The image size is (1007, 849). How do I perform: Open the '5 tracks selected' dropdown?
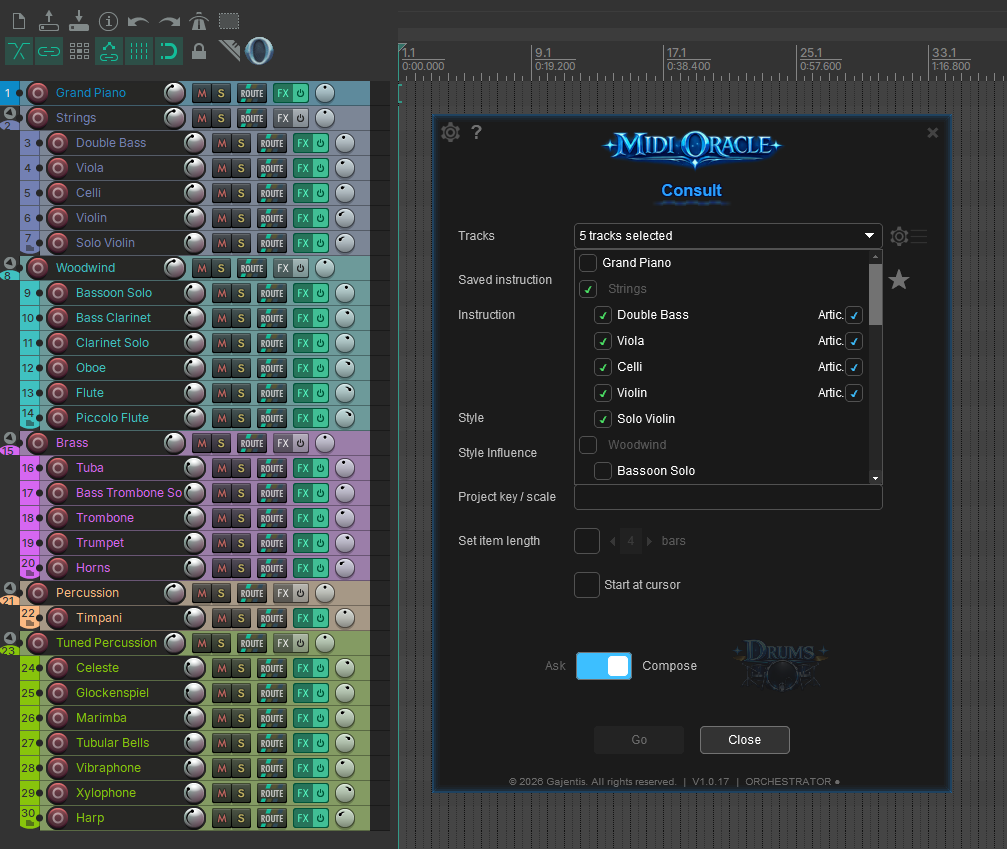(x=728, y=236)
